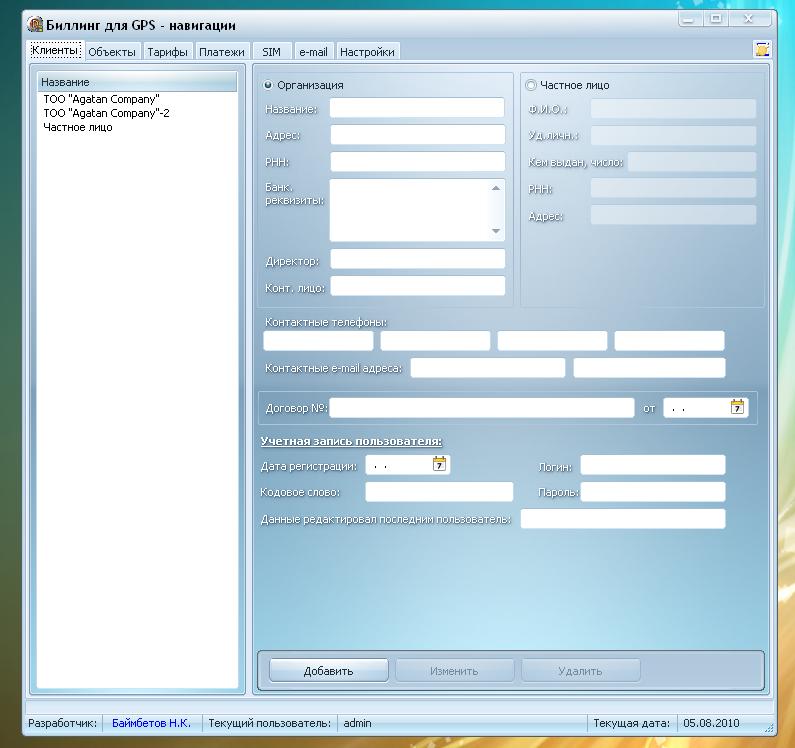Switch to the Клиенты tab
This screenshot has height=748, width=795.
pos(55,50)
